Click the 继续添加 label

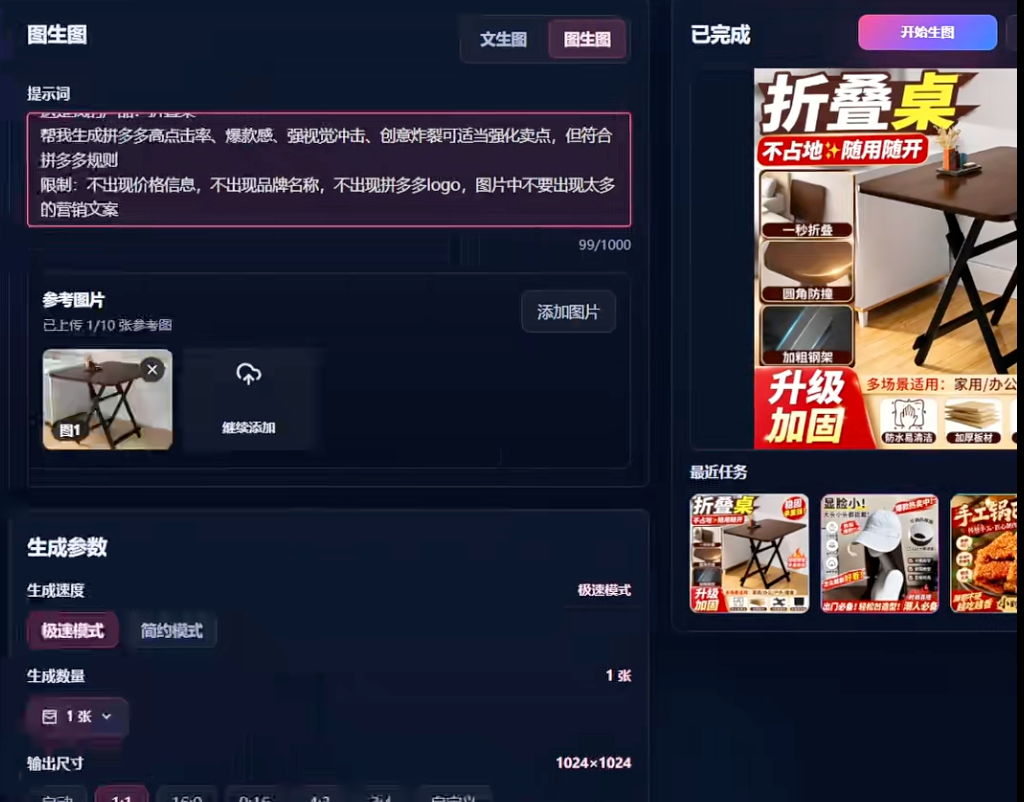[x=249, y=428]
